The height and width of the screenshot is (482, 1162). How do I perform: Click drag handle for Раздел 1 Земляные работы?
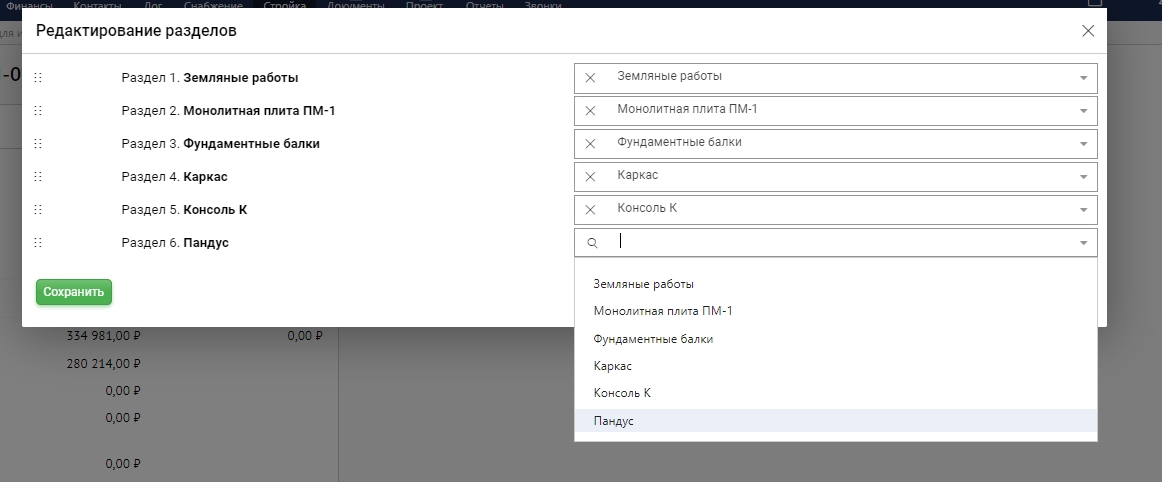tap(38, 78)
